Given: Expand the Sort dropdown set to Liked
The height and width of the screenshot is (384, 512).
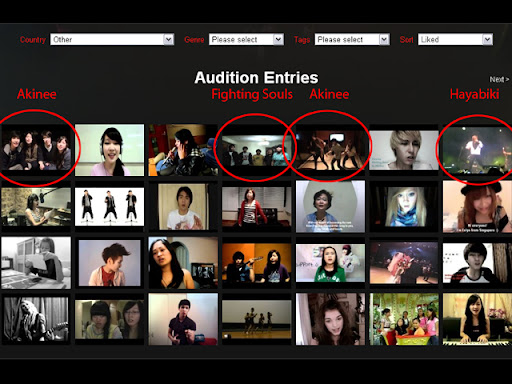Looking at the screenshot, I should point(455,39).
